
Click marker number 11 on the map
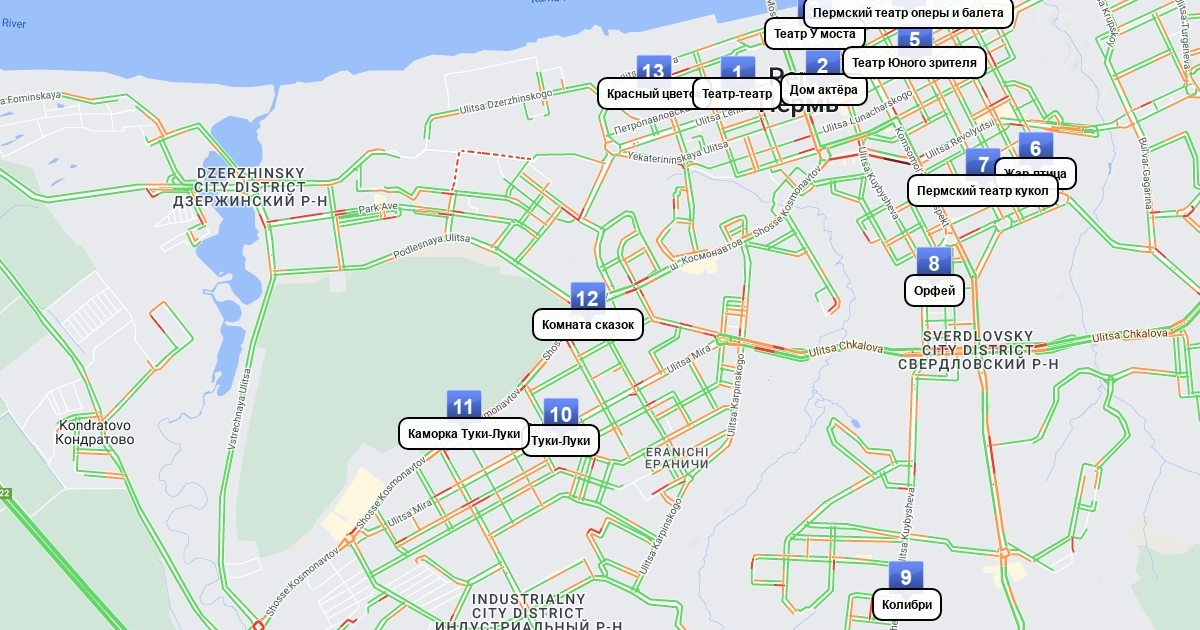[x=463, y=405]
